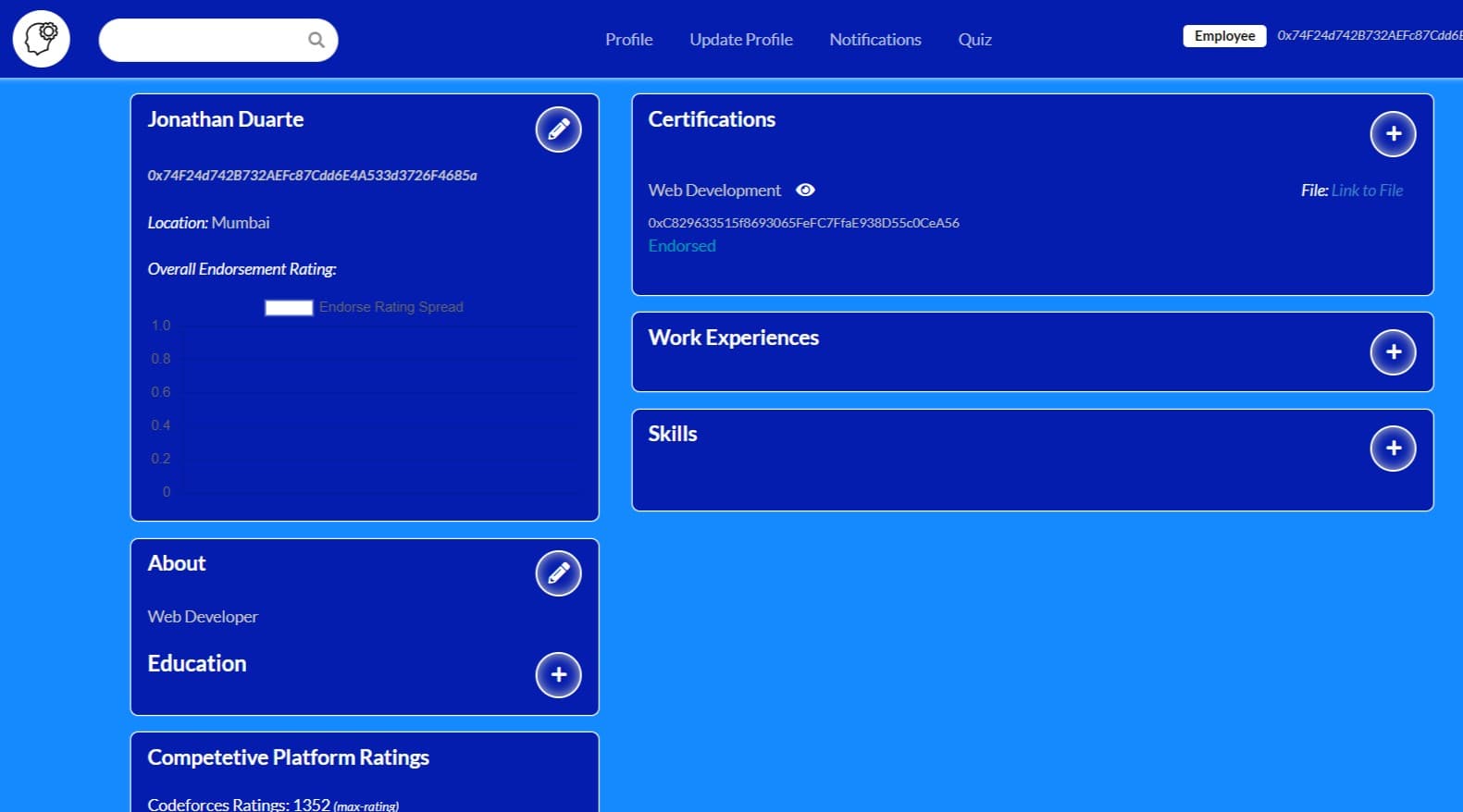1463x812 pixels.
Task: Add a new Certification
Action: click(x=1394, y=134)
